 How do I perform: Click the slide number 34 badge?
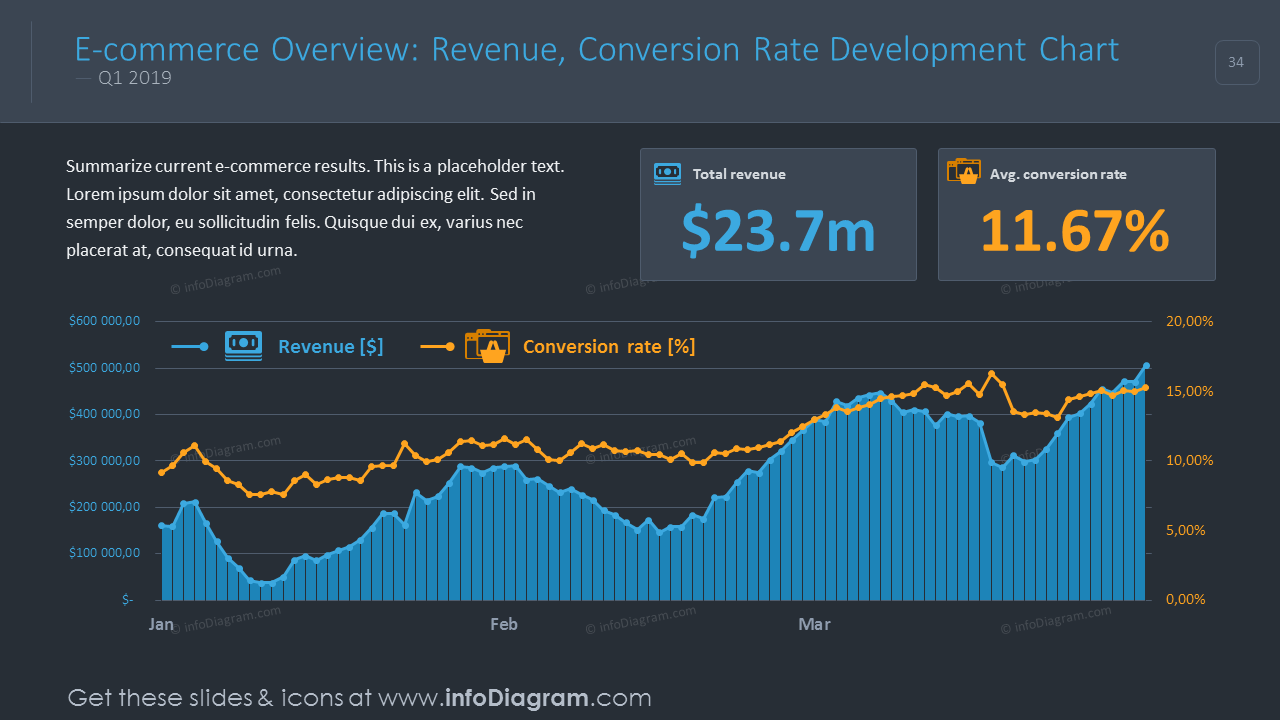click(1237, 62)
